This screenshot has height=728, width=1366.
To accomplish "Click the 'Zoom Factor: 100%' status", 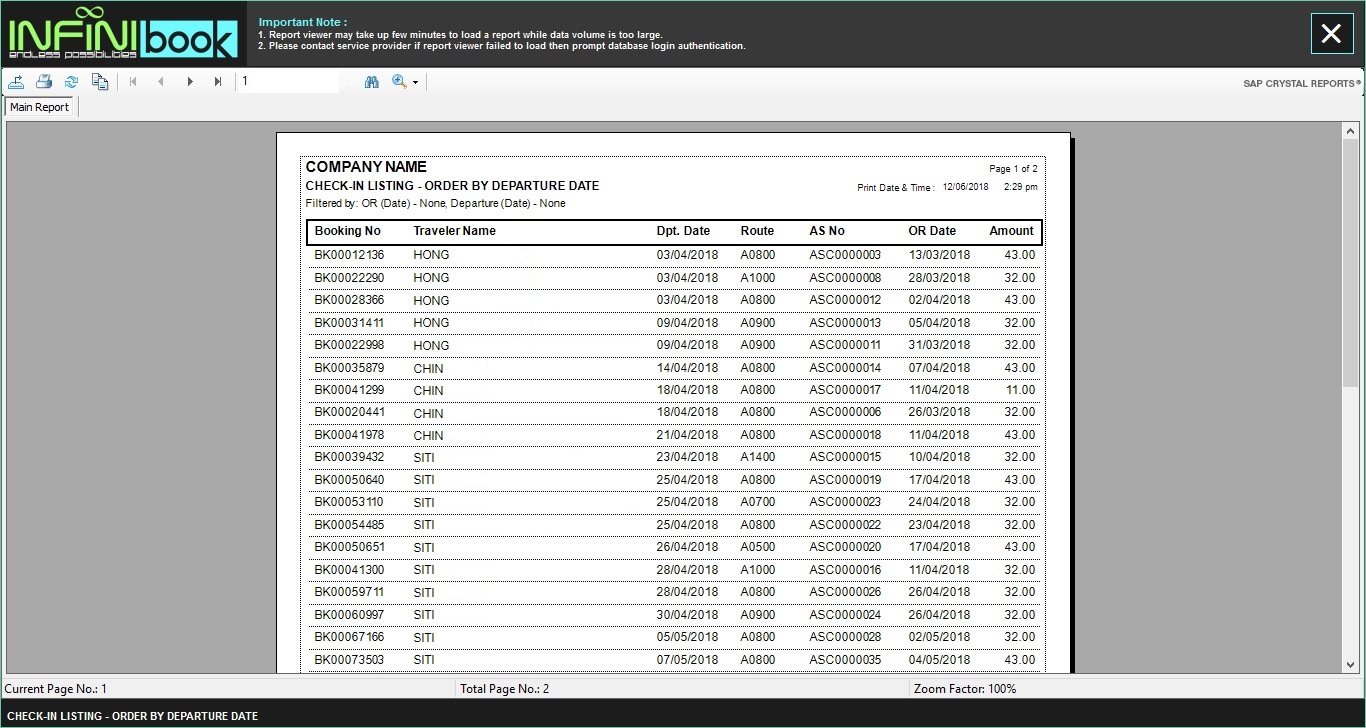I will pos(965,689).
